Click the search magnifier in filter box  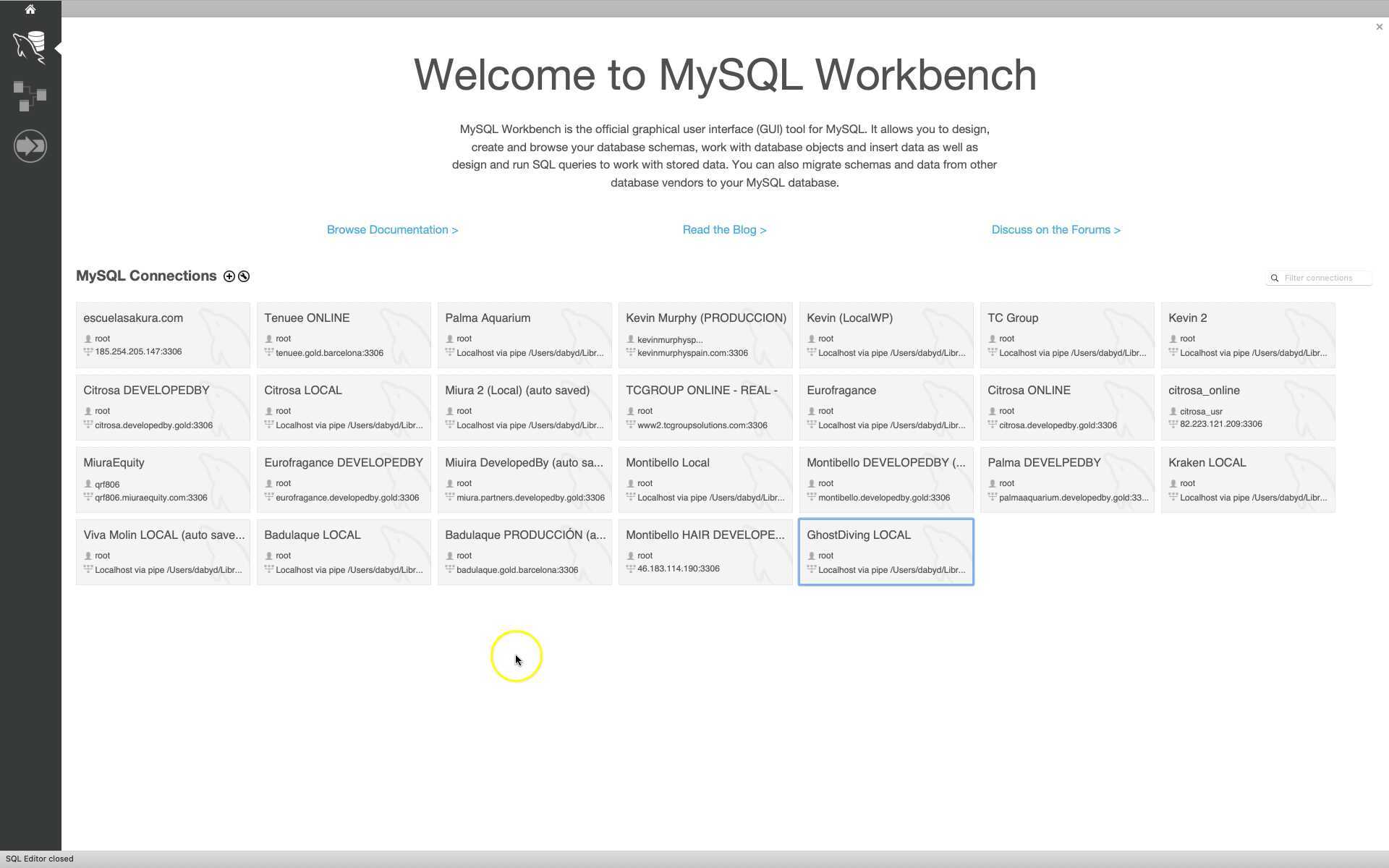pyautogui.click(x=1275, y=278)
